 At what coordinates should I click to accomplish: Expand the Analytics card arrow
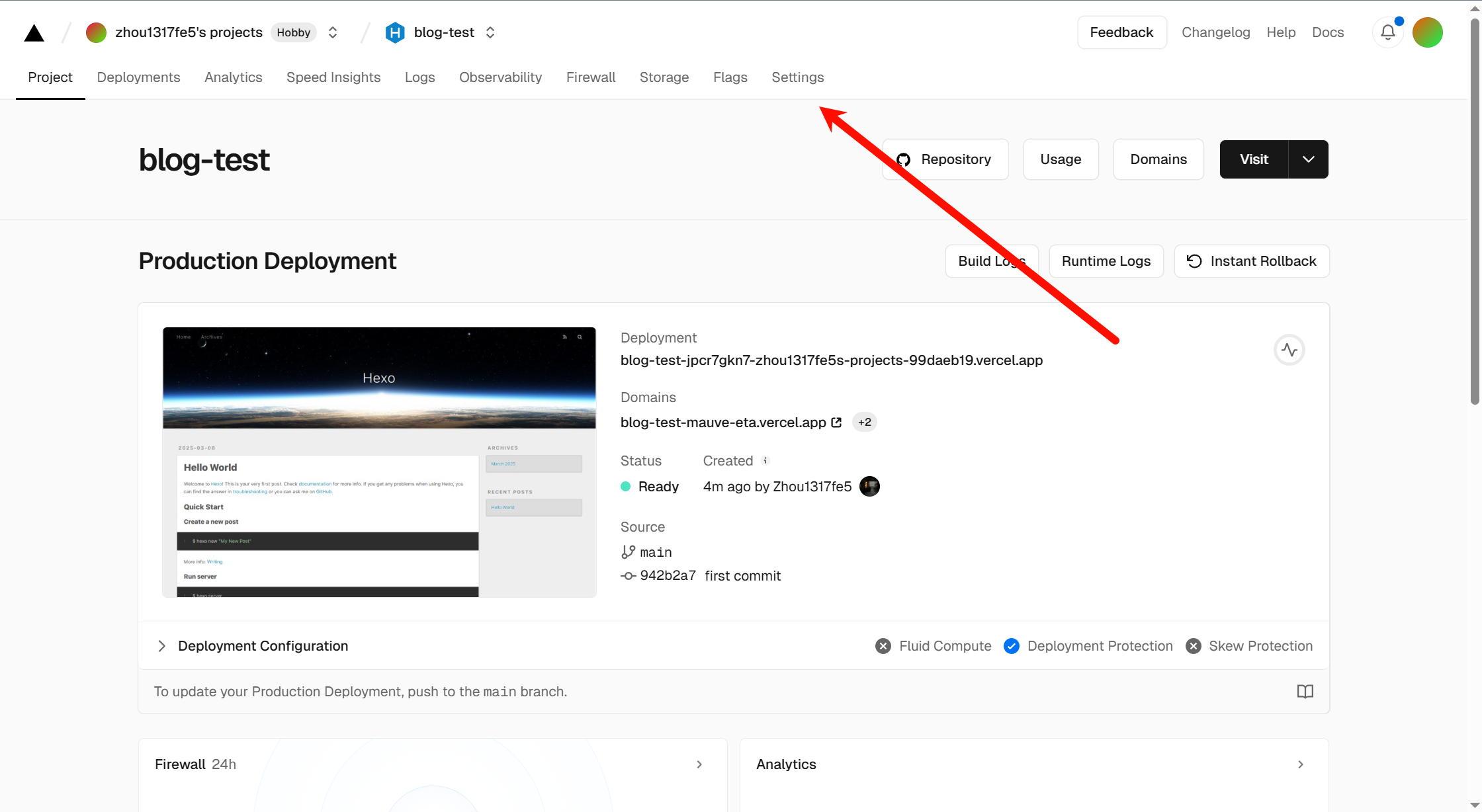(1301, 764)
